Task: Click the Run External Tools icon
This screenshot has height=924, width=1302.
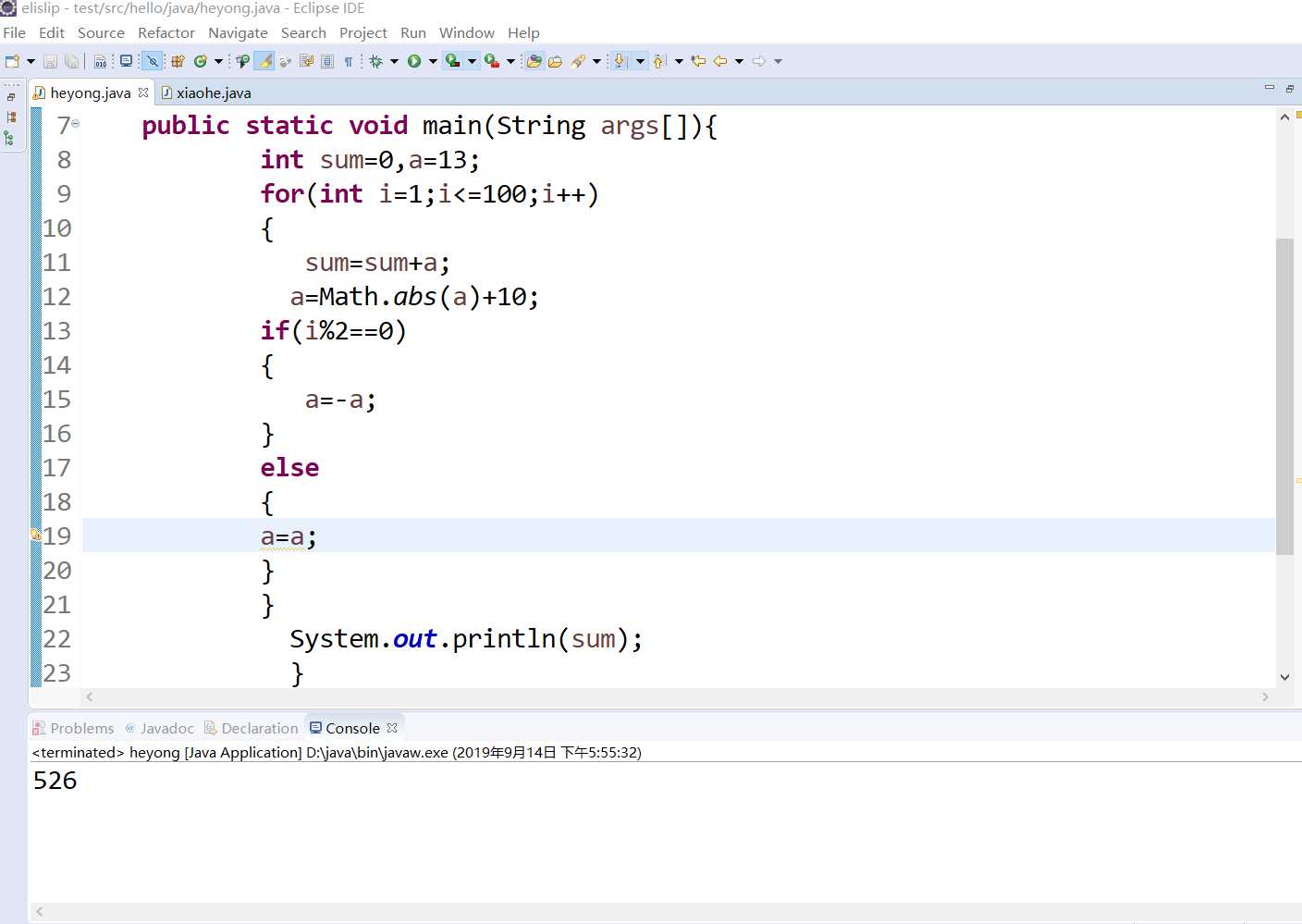Action: pos(492,61)
